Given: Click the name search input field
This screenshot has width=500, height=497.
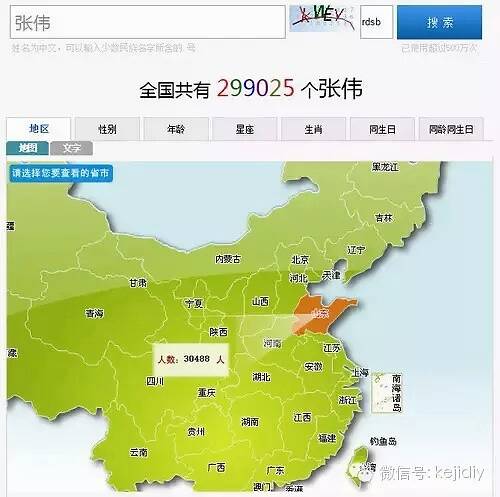Looking at the screenshot, I should (148, 22).
